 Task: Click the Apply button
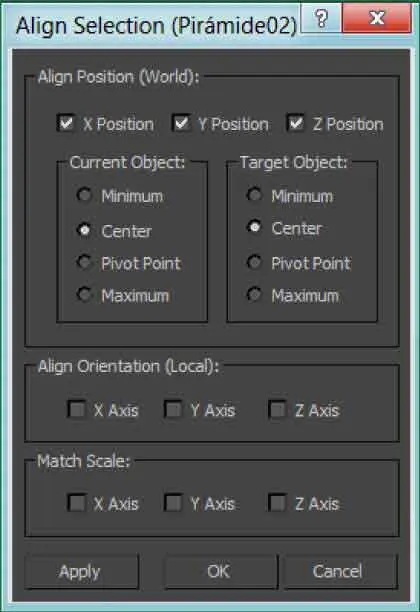click(x=81, y=571)
